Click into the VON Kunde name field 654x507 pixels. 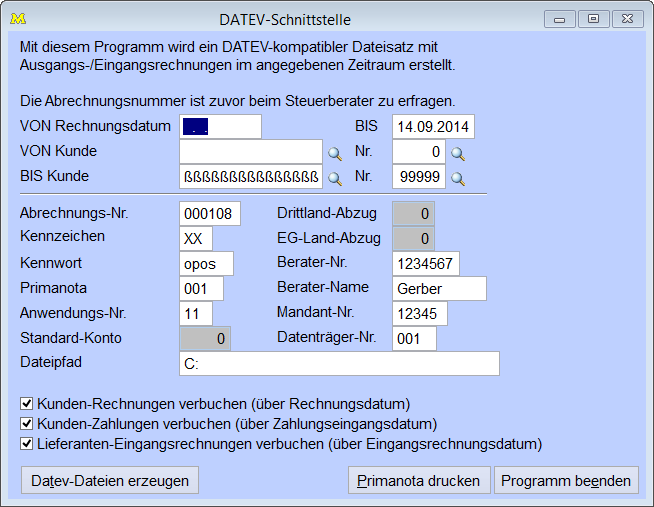tap(251, 151)
